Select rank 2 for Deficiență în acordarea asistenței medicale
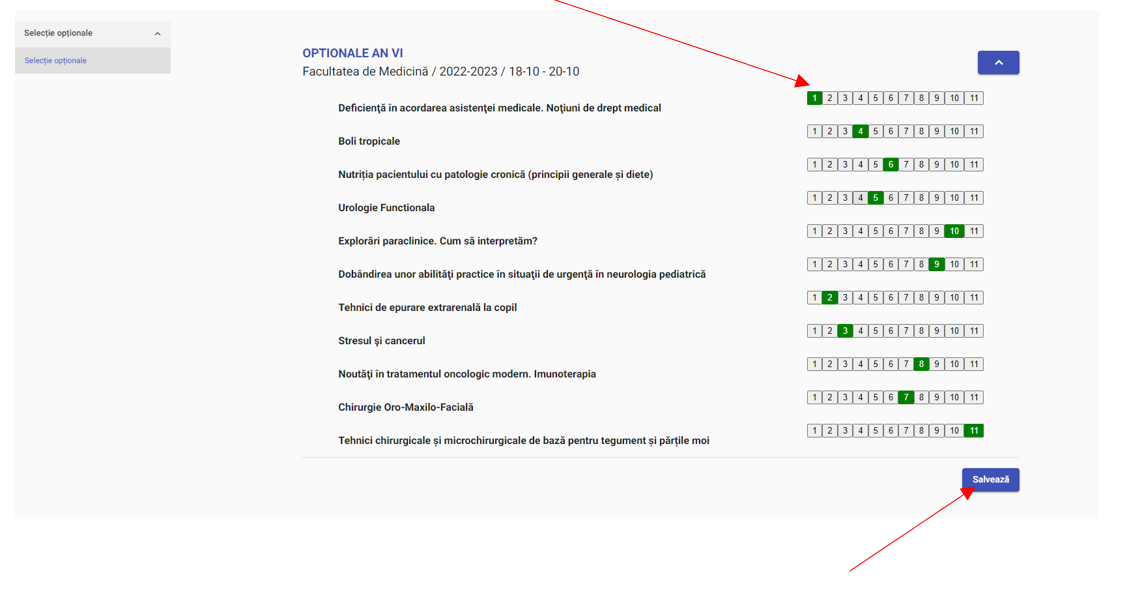This screenshot has width=1147, height=609. pyautogui.click(x=830, y=98)
